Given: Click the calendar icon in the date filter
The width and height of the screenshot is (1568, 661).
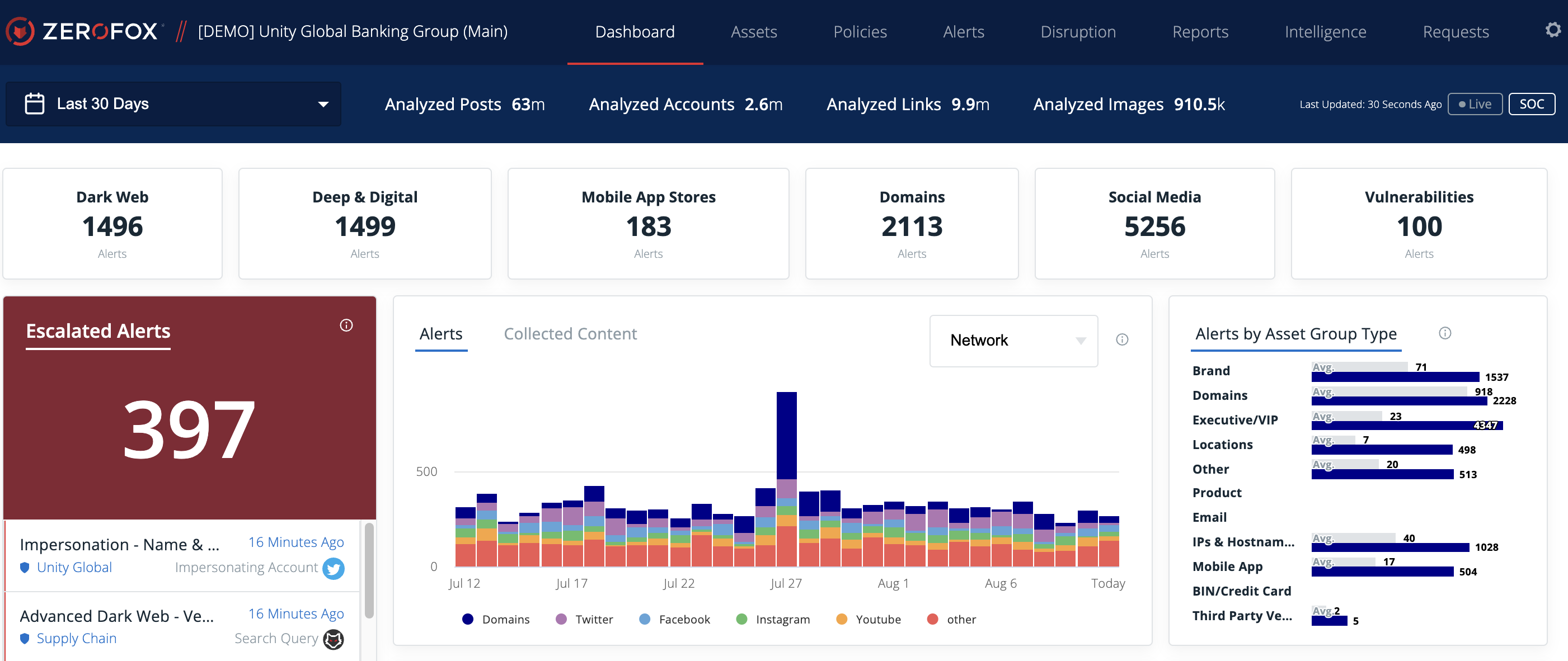Looking at the screenshot, I should [x=34, y=103].
